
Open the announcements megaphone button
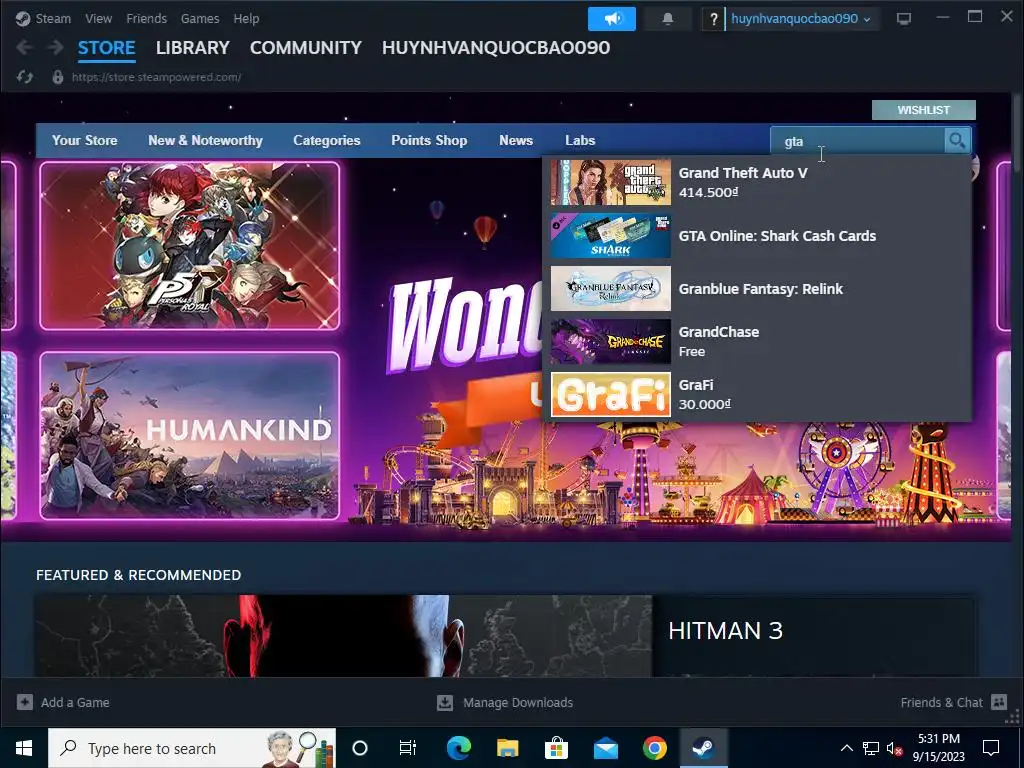611,19
